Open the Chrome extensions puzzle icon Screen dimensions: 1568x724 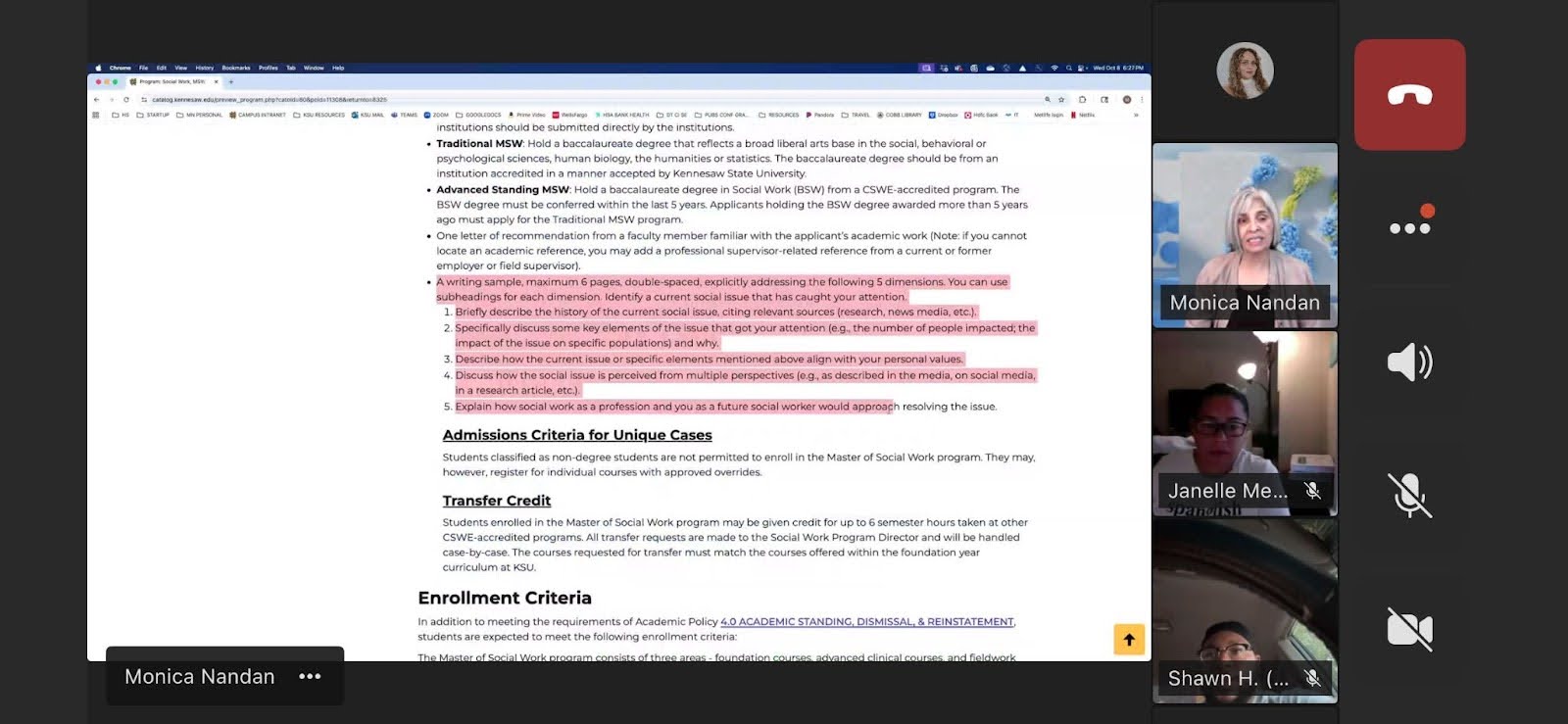click(1082, 99)
